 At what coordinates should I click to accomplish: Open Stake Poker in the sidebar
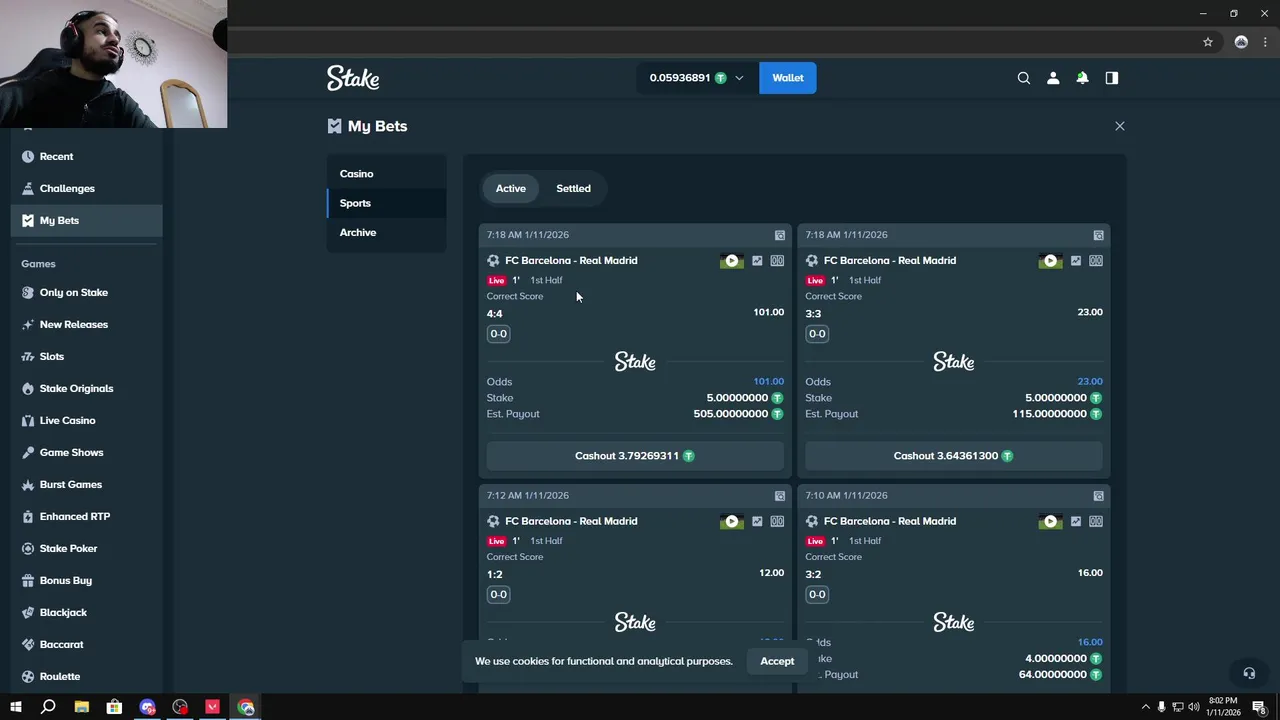[x=87, y=549]
